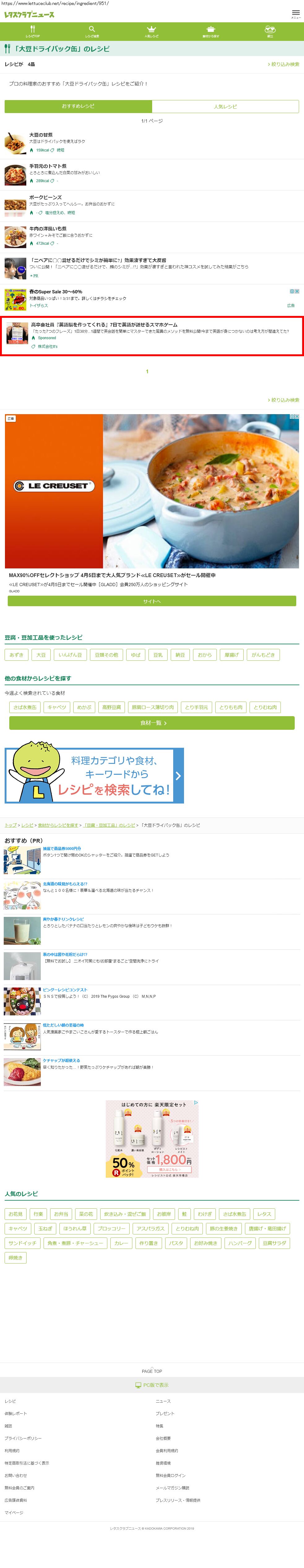Expand 絞り込み検索 below the pagination

tap(284, 400)
